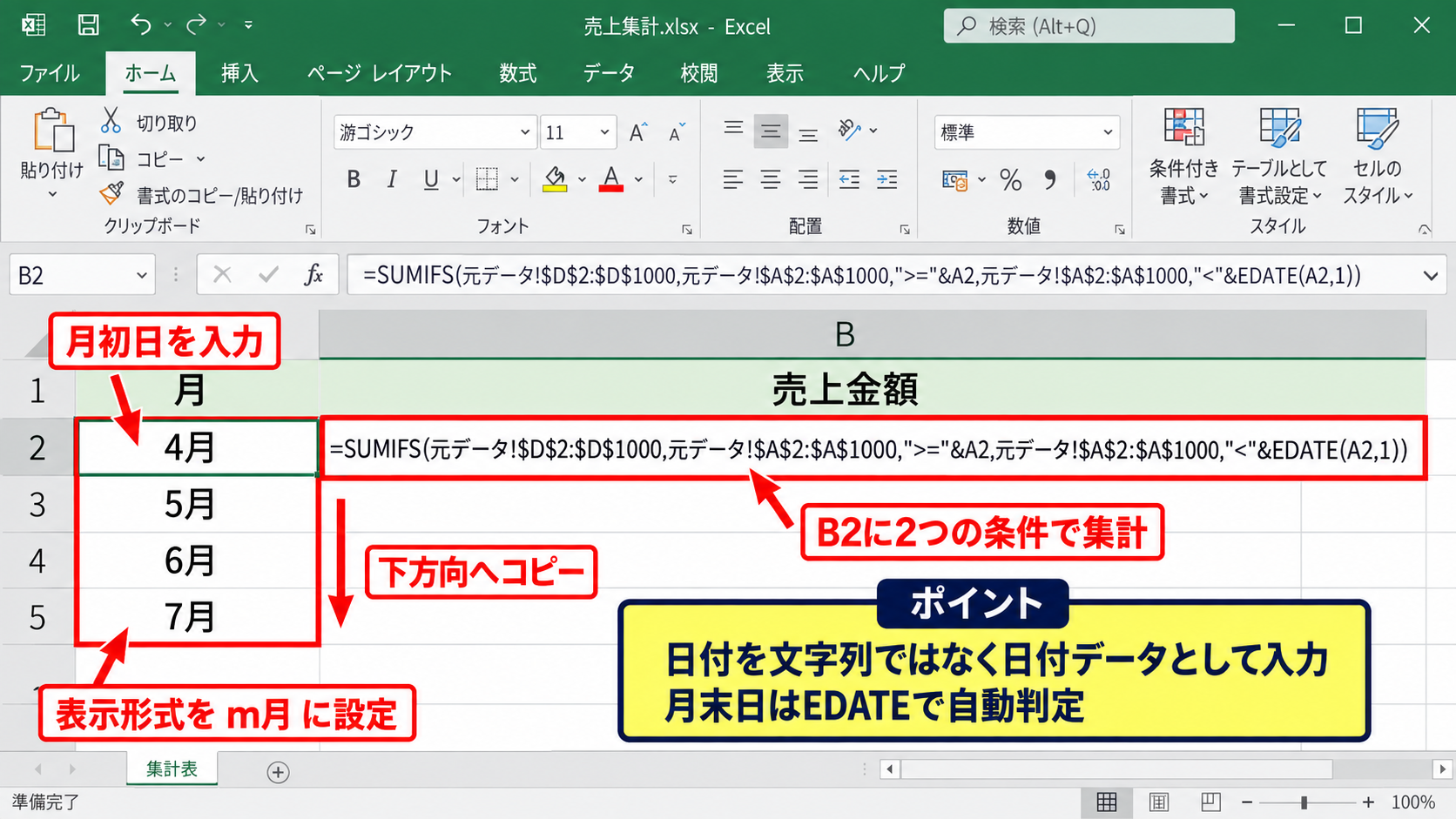Open the ファイル tab

[x=49, y=73]
